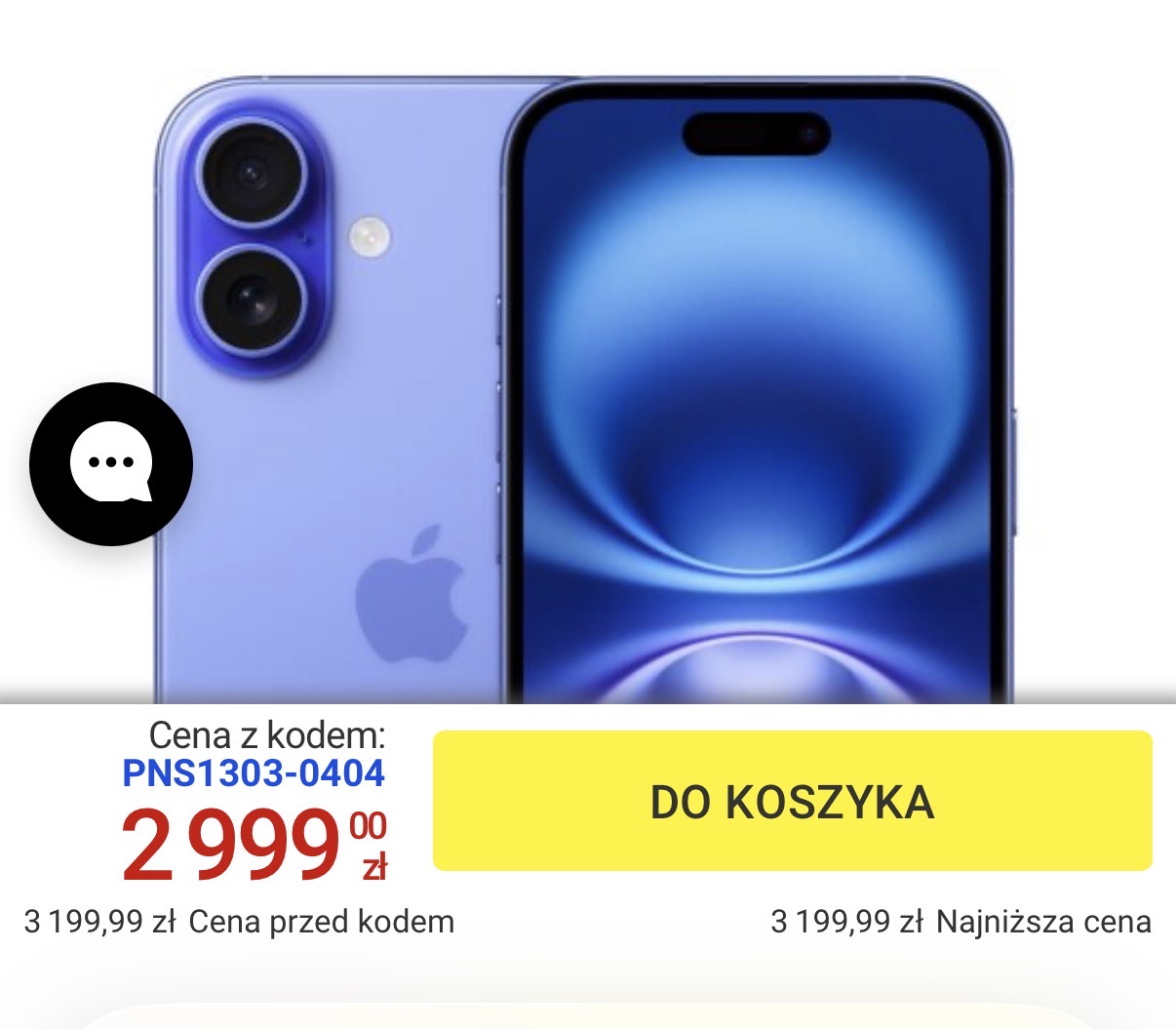Image resolution: width=1176 pixels, height=1029 pixels.
Task: Click the lower rear camera lens
Action: (253, 299)
